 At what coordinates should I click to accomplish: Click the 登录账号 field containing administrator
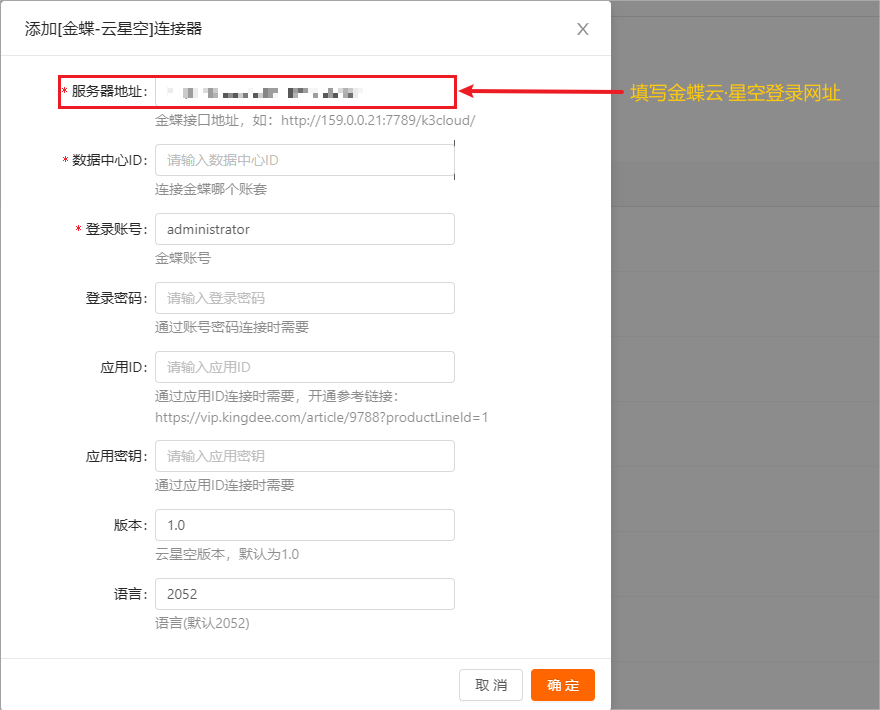click(x=305, y=229)
